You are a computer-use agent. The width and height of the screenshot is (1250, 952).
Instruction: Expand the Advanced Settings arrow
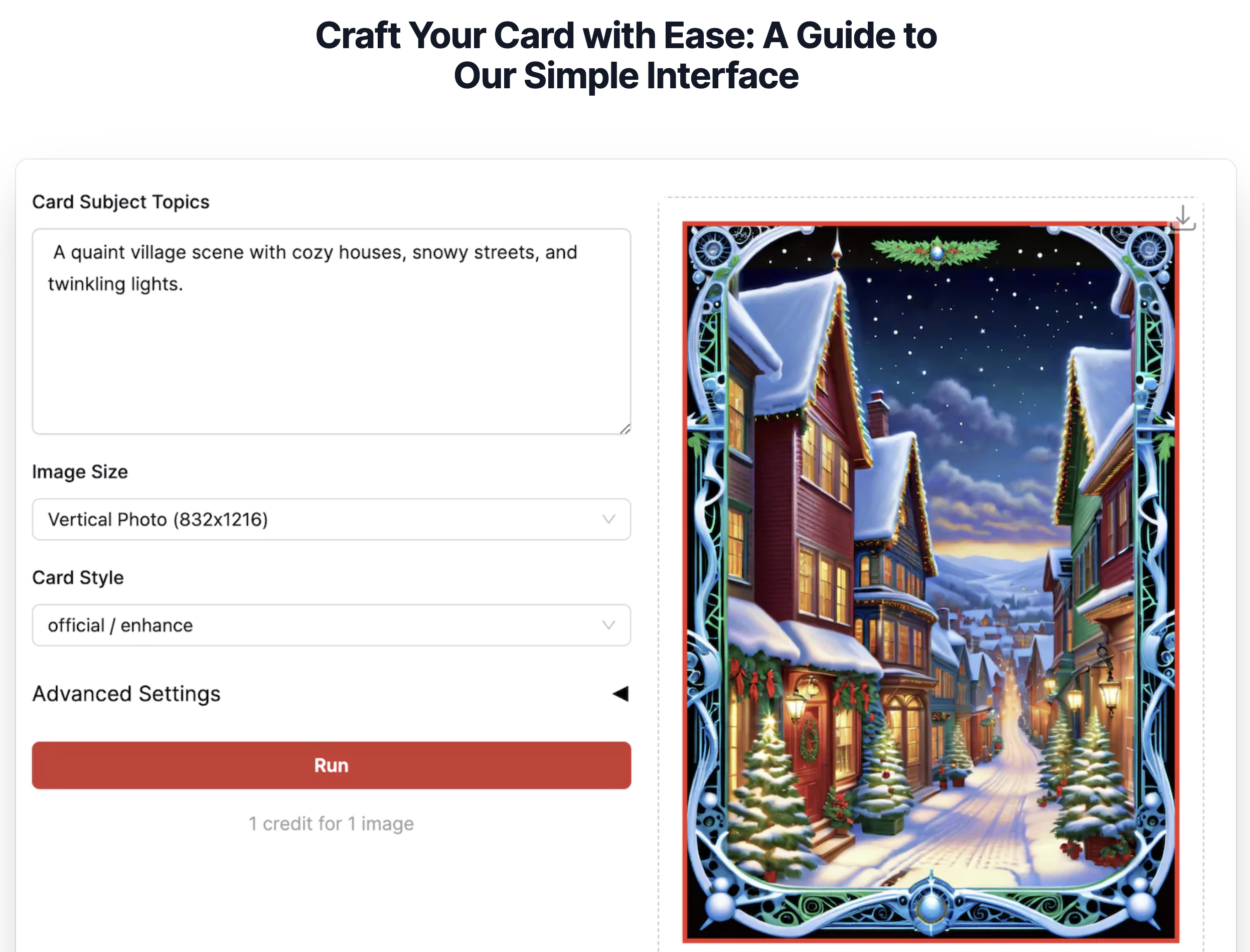tap(621, 694)
